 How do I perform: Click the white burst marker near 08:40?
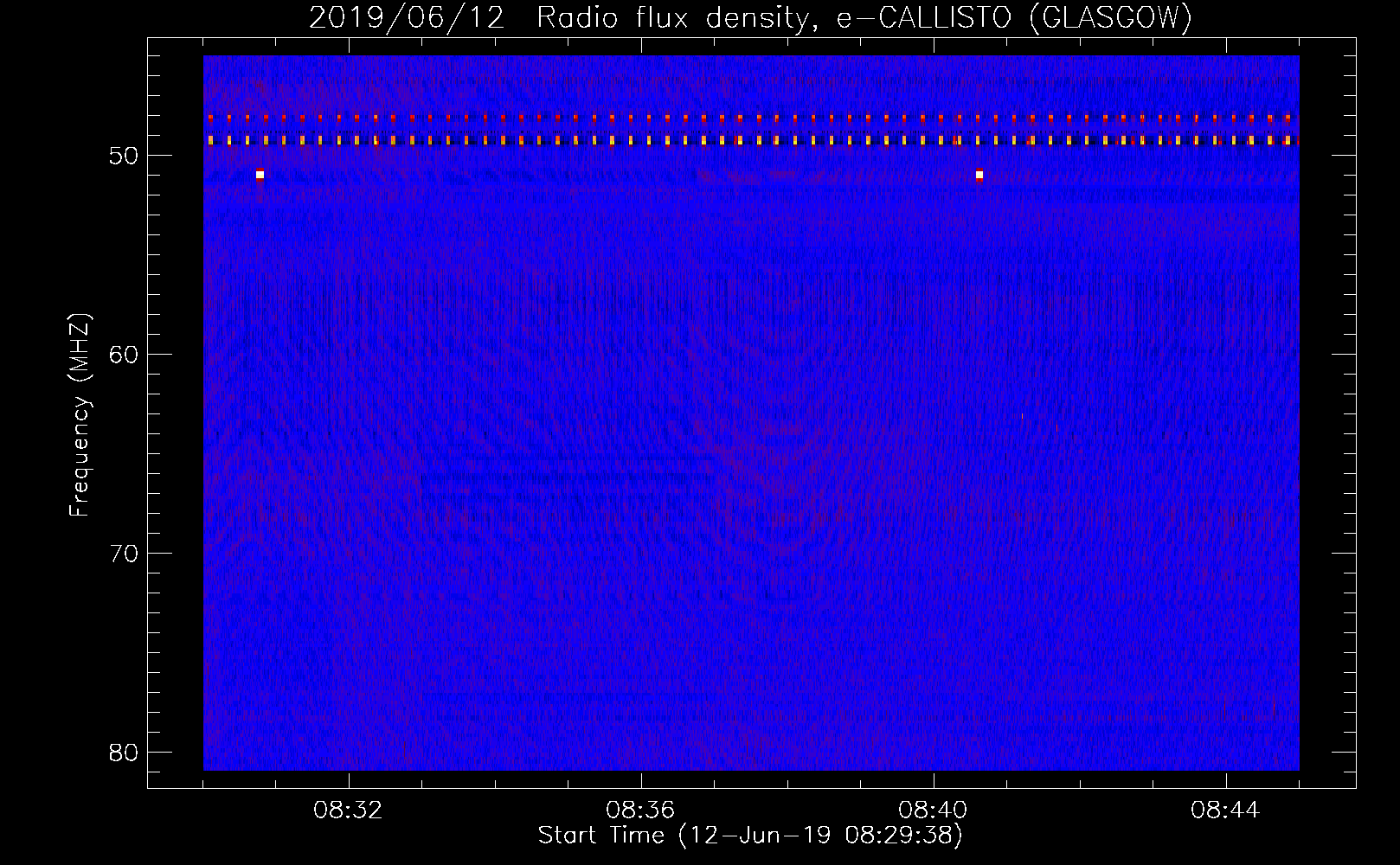(x=979, y=175)
